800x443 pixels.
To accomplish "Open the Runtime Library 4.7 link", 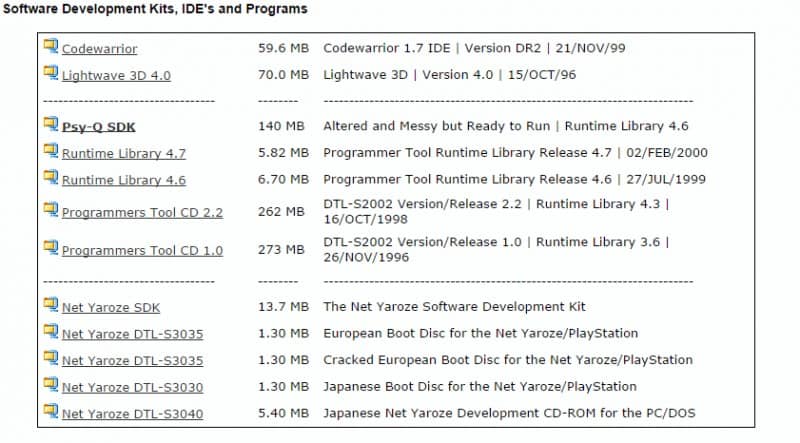I will click(x=123, y=154).
